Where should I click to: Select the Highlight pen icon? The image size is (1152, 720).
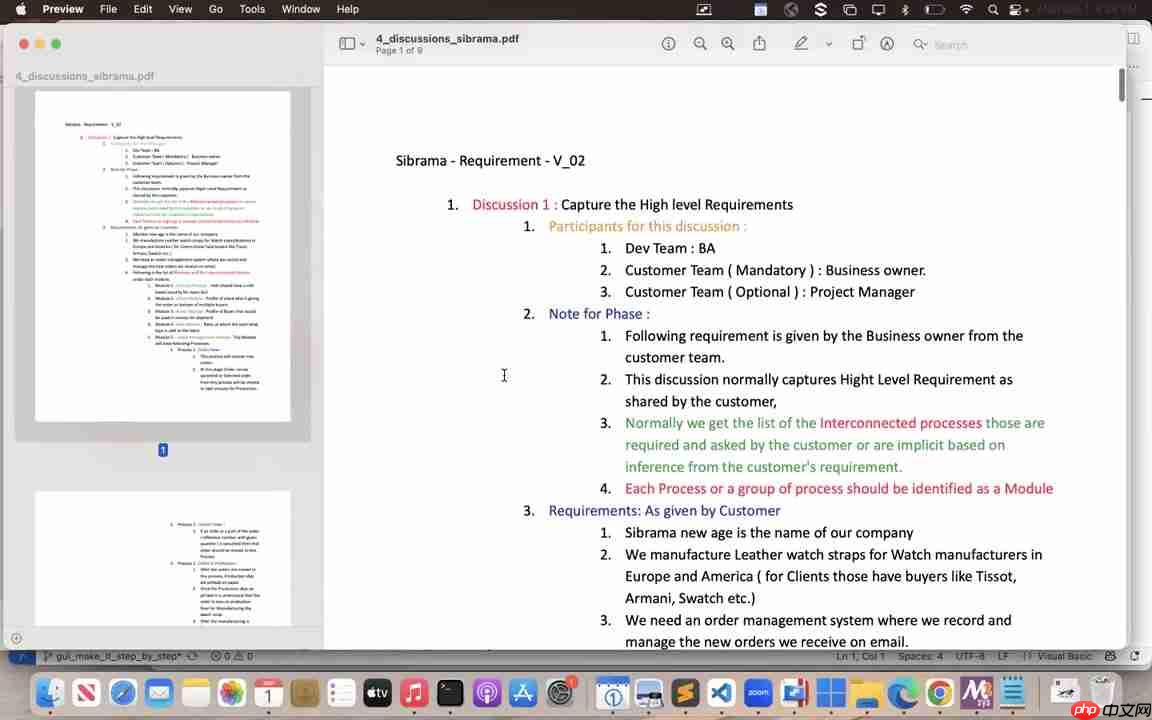[801, 43]
